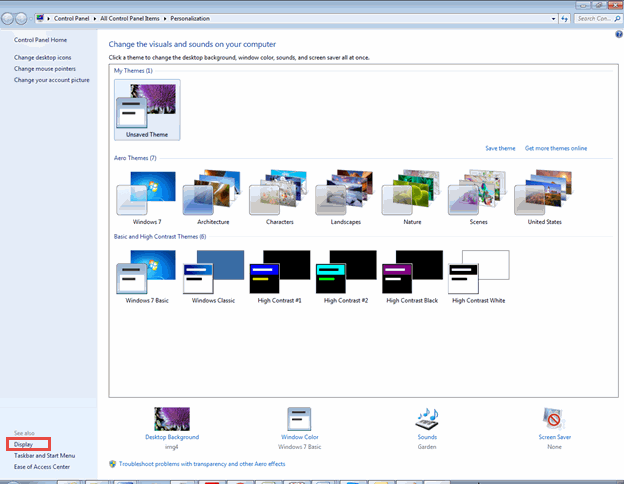Open Taskbar and Start Menu link
Screen dimensions: 624x484
(45, 455)
